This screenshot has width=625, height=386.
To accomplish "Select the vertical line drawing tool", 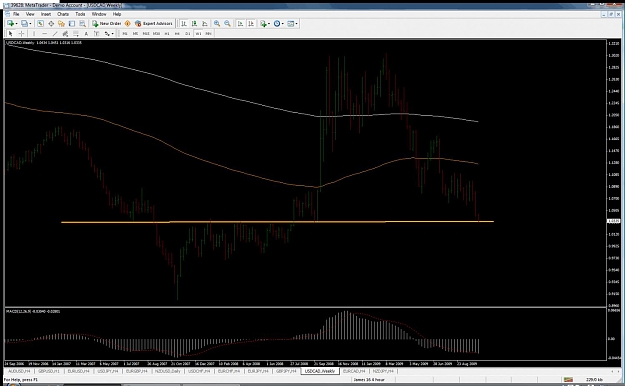I will [x=34, y=33].
